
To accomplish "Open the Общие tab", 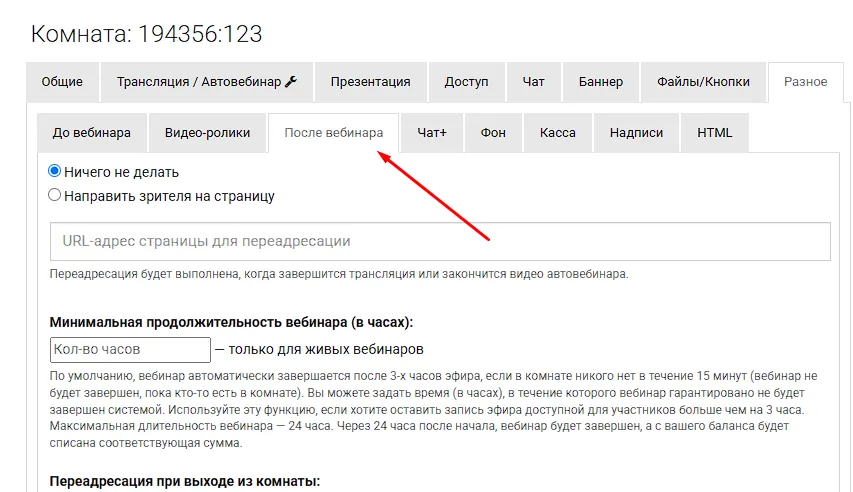I will [62, 82].
